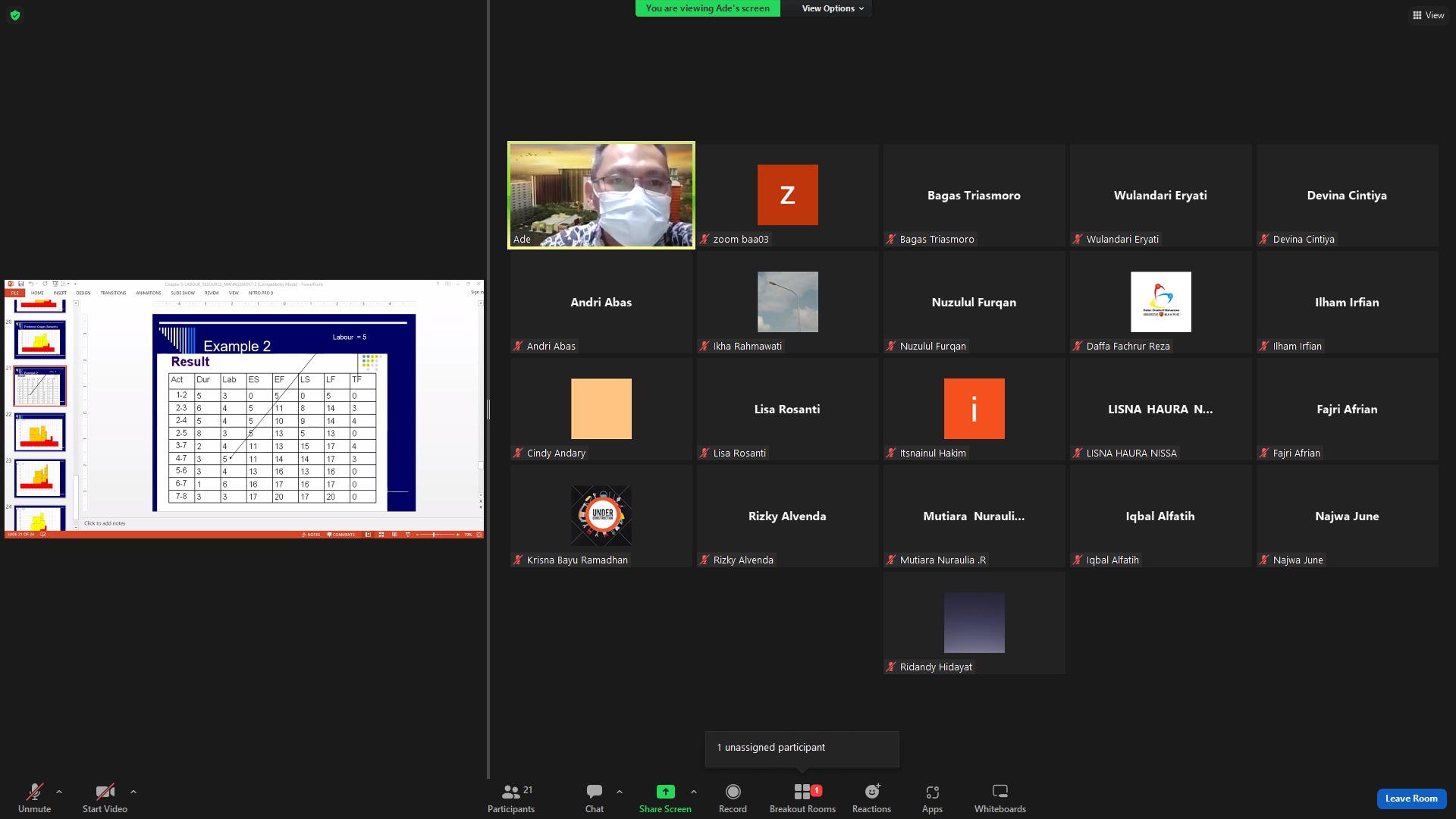This screenshot has height=819, width=1456.
Task: Start the video camera
Action: [105, 799]
